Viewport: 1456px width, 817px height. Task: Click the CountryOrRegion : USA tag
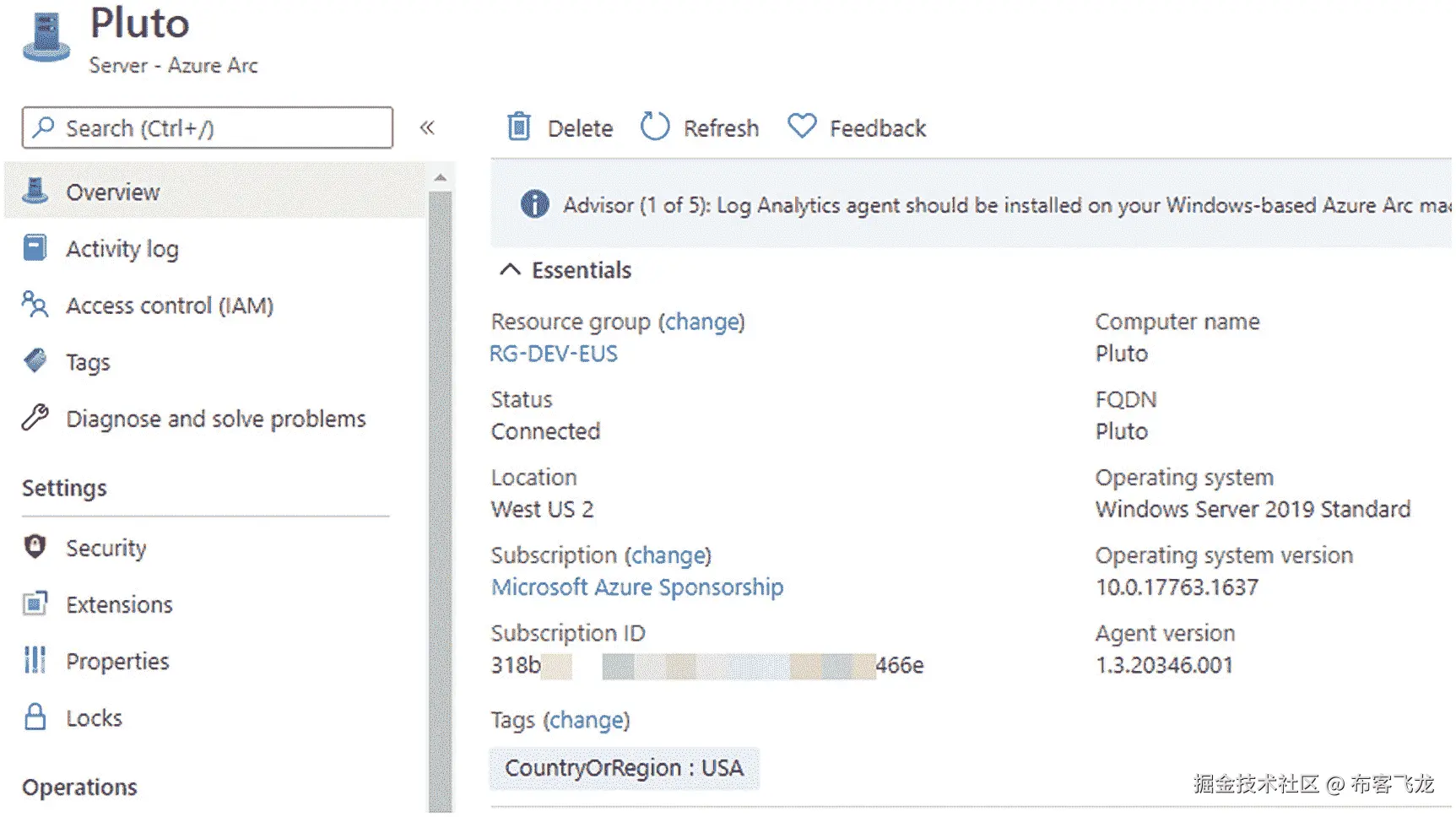(624, 768)
